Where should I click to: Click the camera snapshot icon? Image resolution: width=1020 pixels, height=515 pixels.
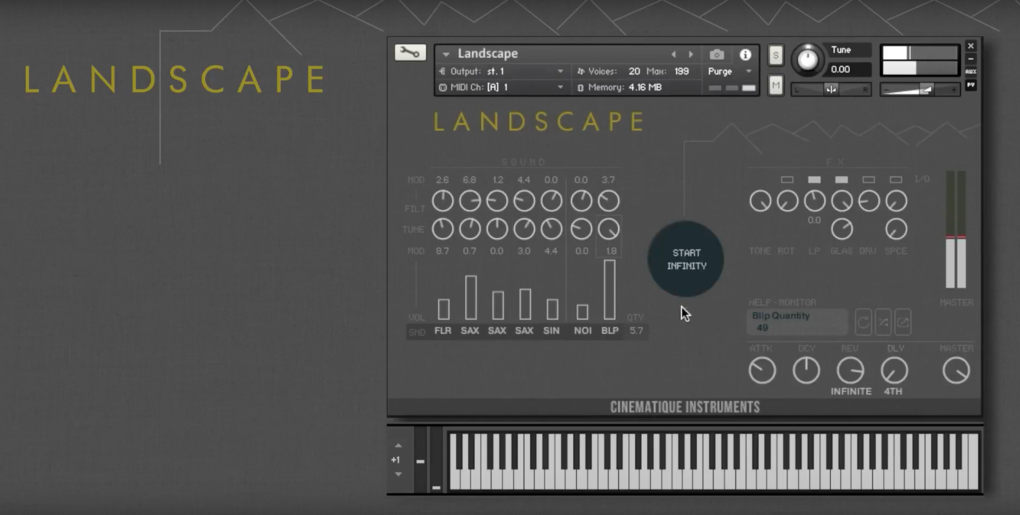(x=716, y=55)
